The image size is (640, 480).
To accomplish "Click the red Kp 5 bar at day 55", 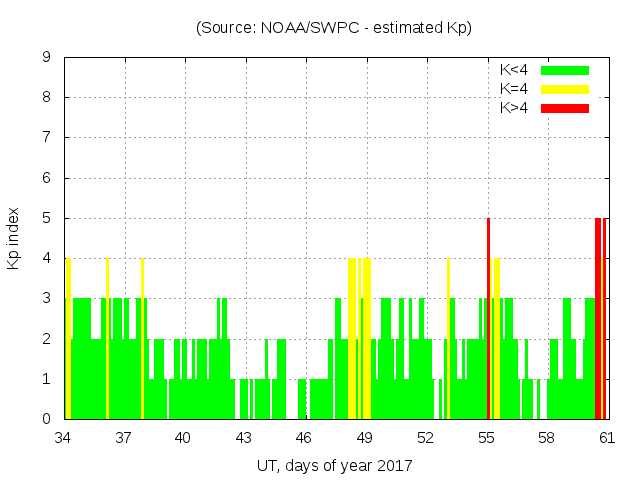I will click(488, 320).
